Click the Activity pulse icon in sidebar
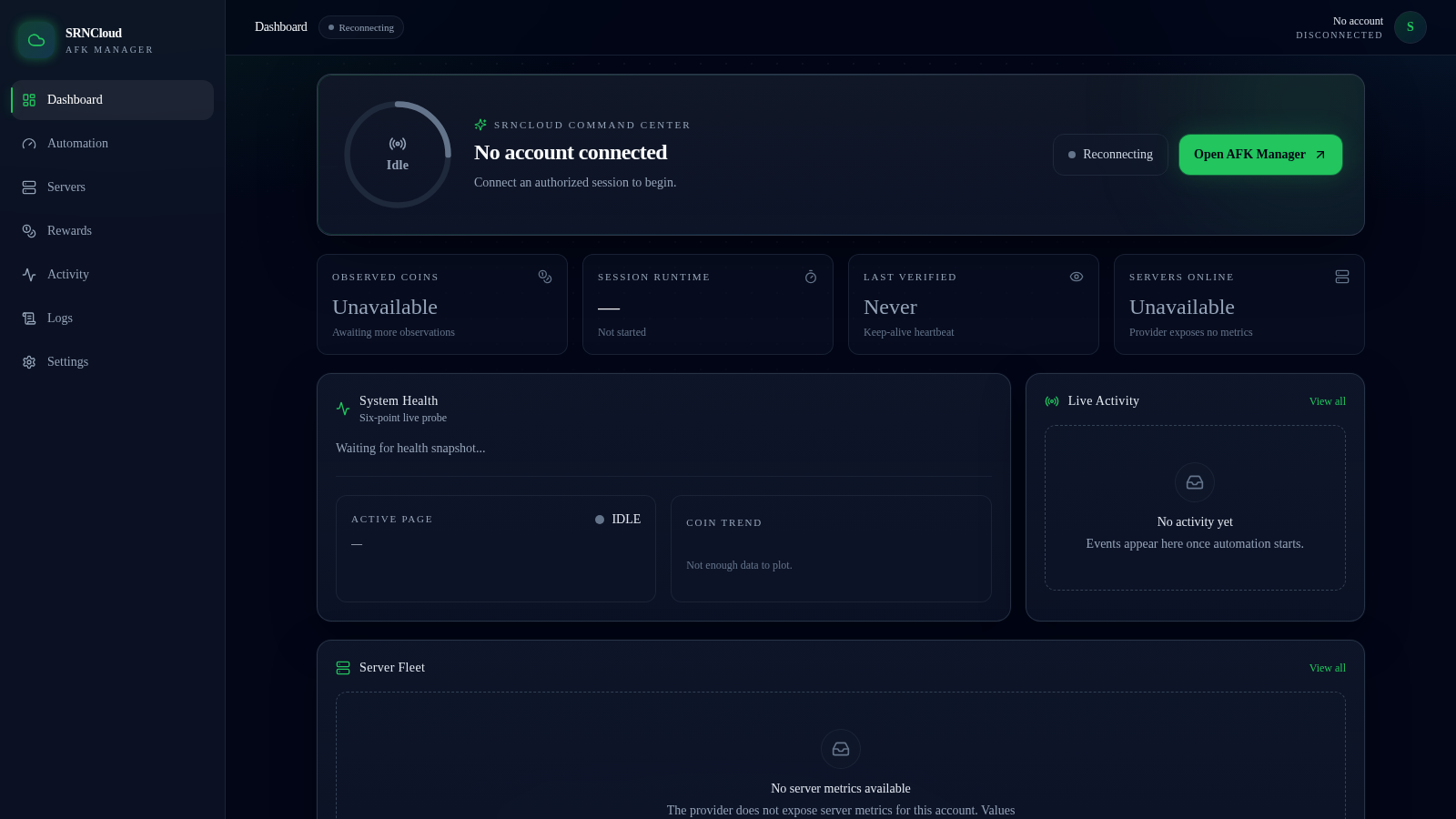This screenshot has height=819, width=1456. 29,275
